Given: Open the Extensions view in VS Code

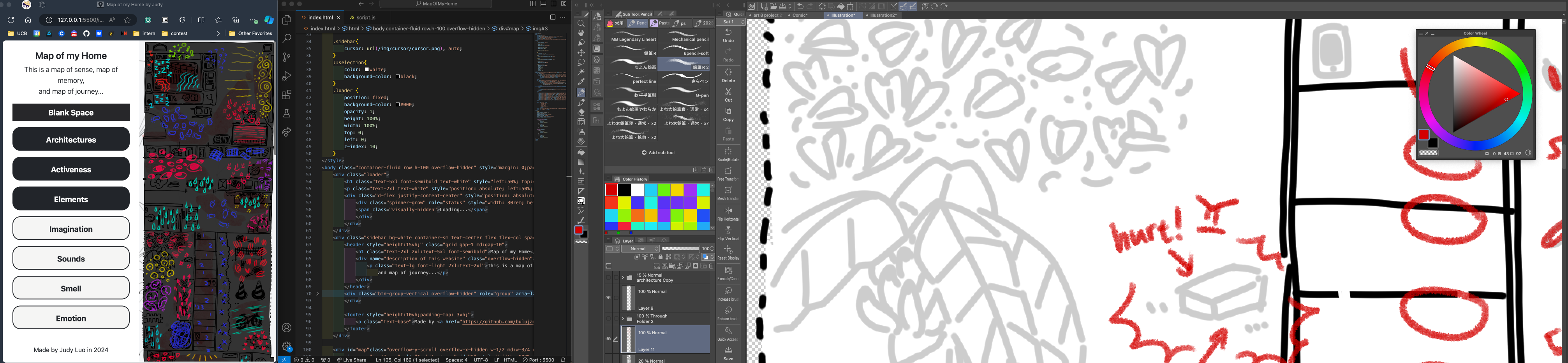Looking at the screenshot, I should 287,95.
